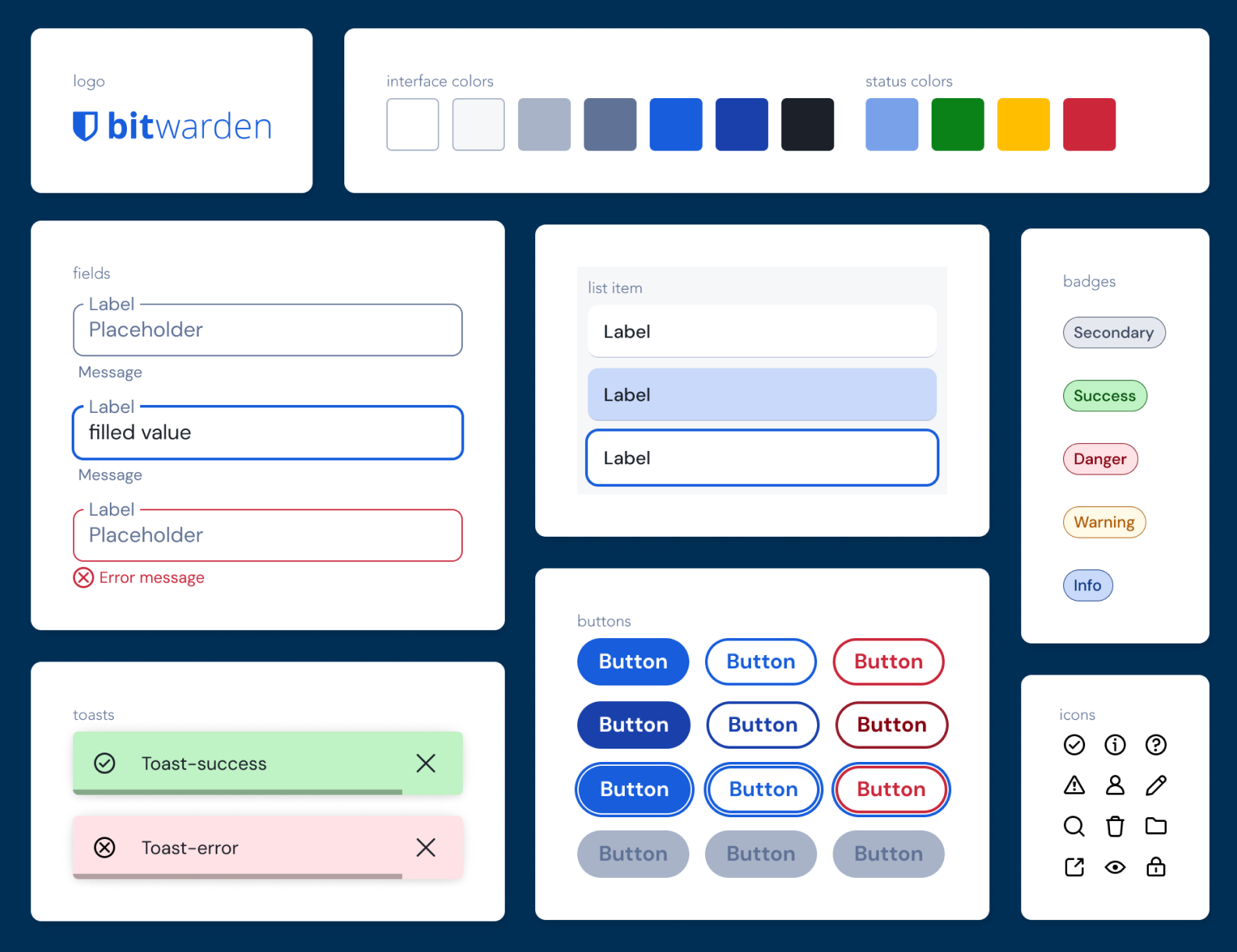
Task: Click the check-circle icon in the icons panel
Action: pos(1074,745)
